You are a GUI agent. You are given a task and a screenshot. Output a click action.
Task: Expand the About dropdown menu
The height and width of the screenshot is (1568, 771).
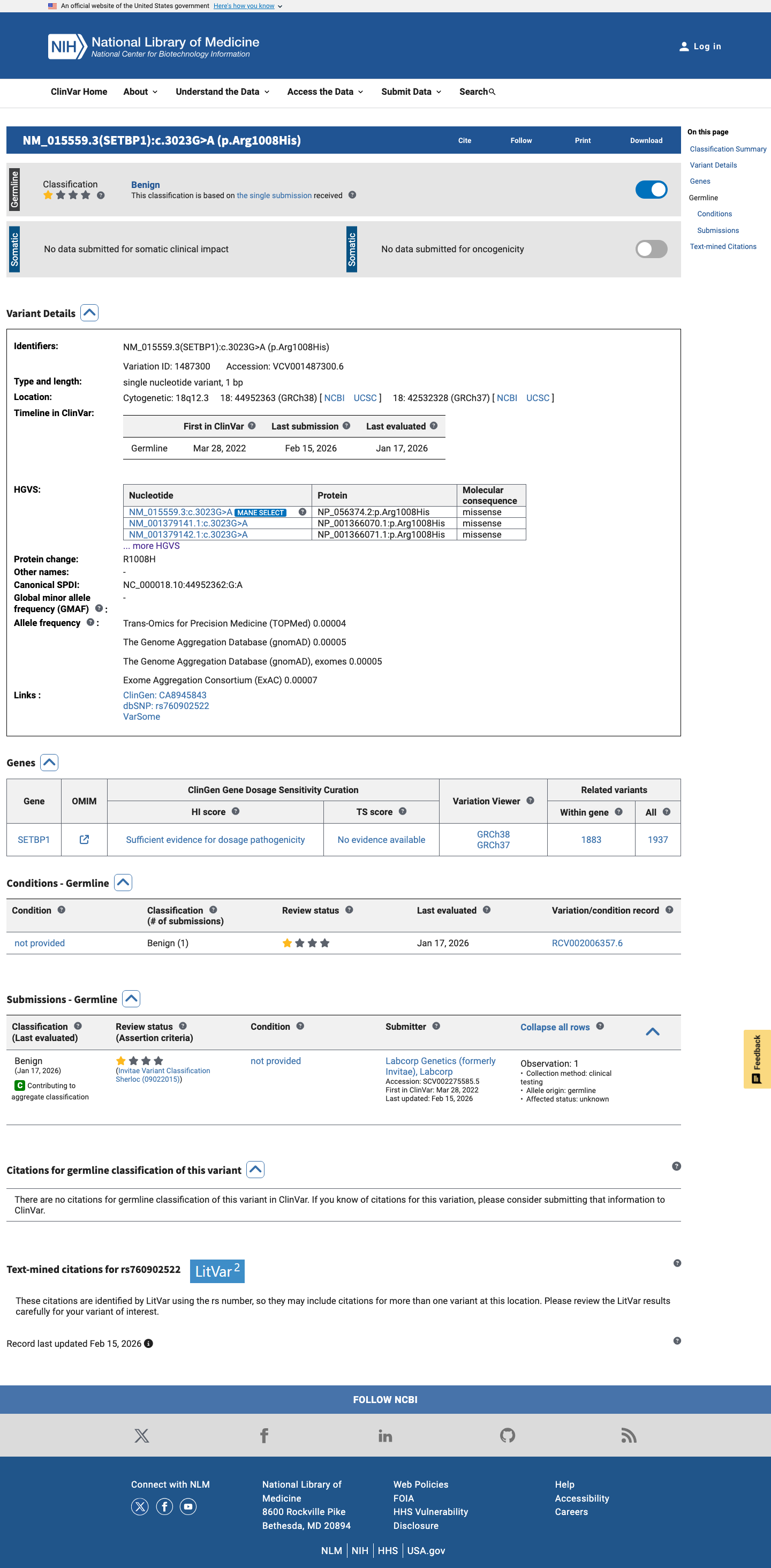[x=141, y=92]
